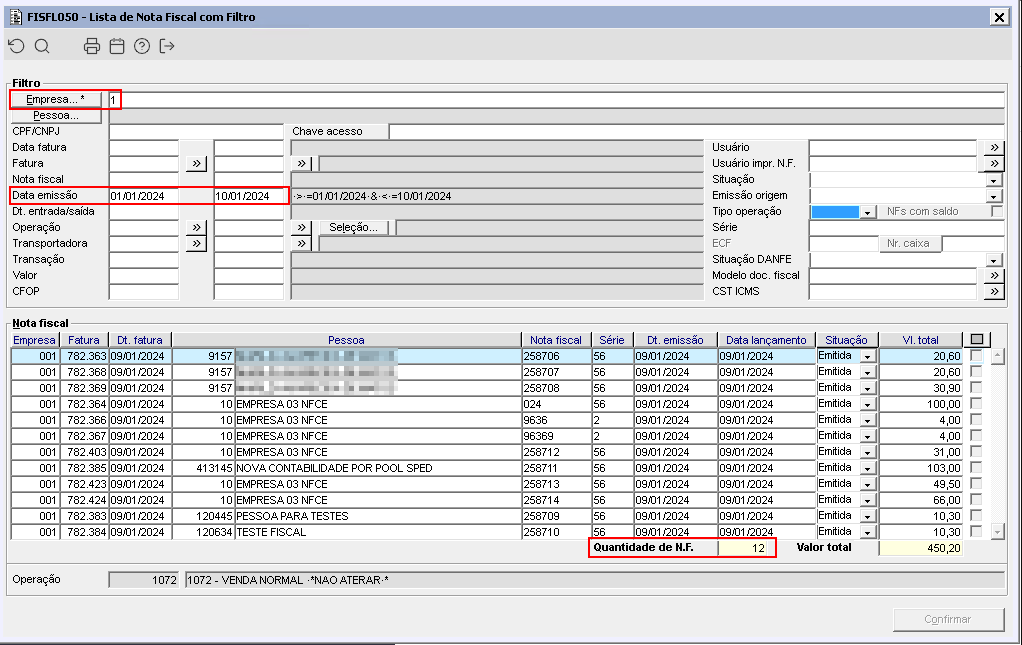Check the box for the TESTE FISCAL row

976,532
